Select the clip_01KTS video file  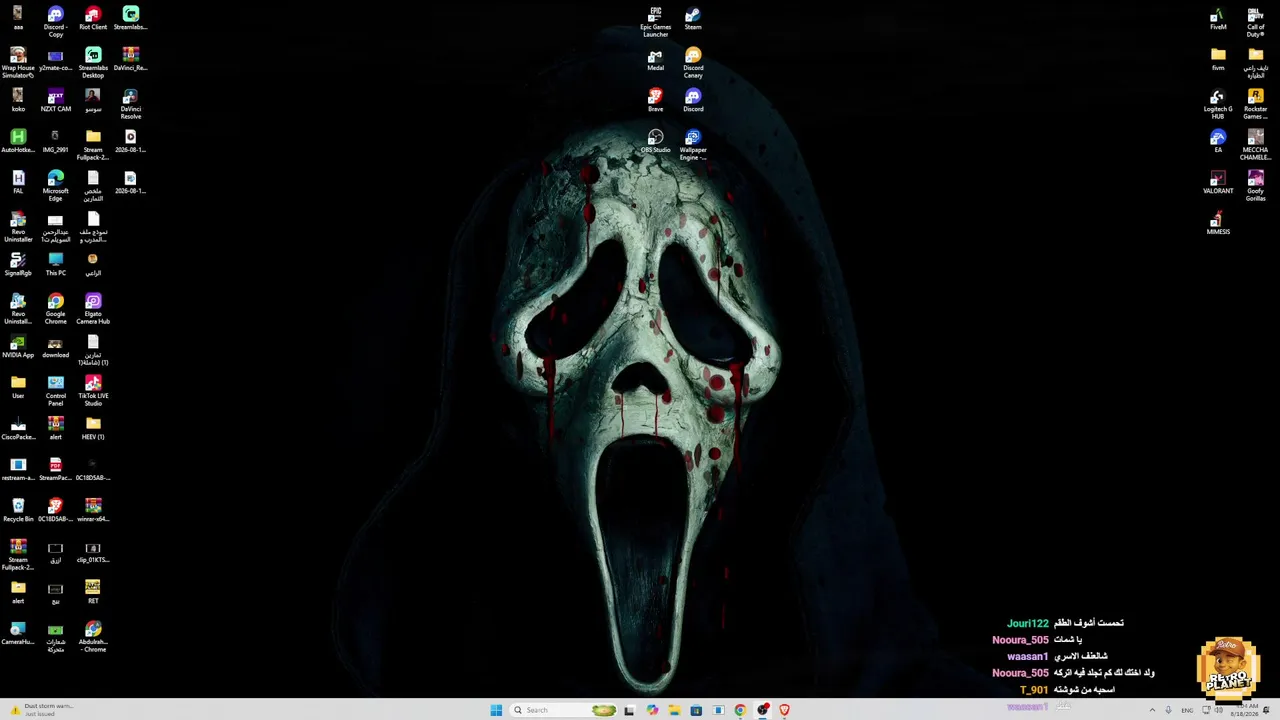pos(93,551)
